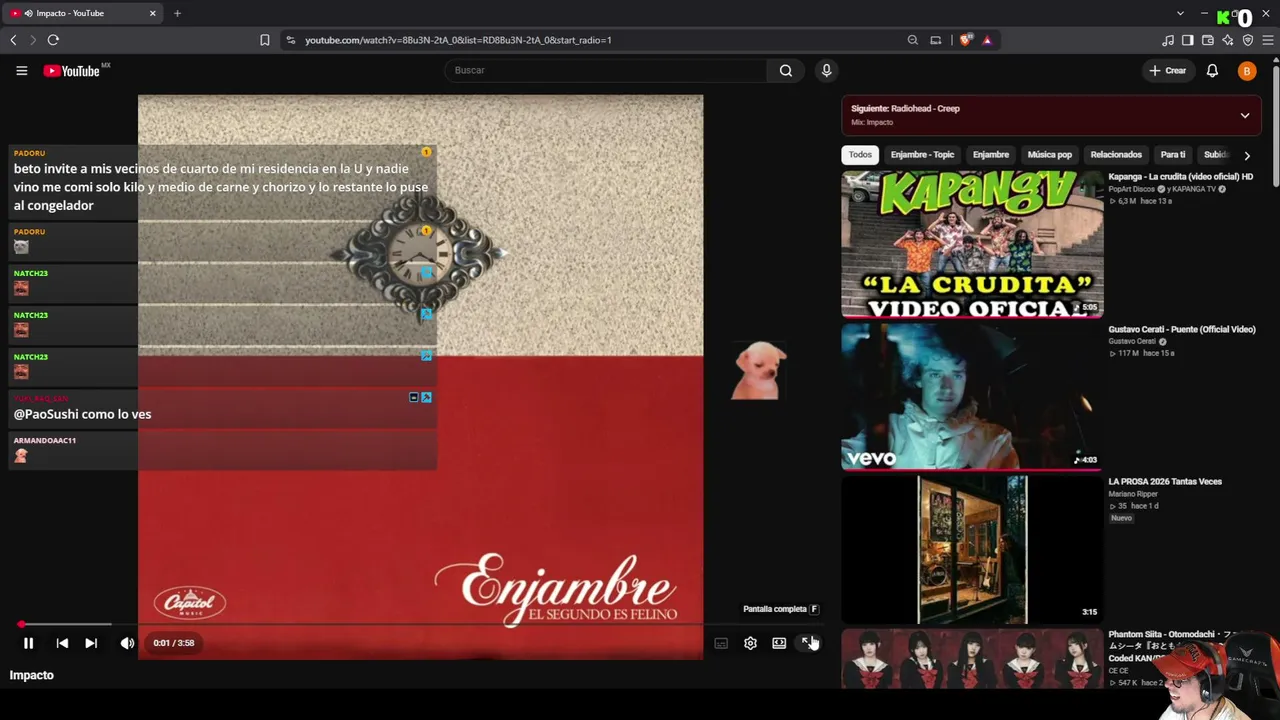Open the Brave Wallet icon
Viewport: 1280px width, 720px height.
[1208, 40]
